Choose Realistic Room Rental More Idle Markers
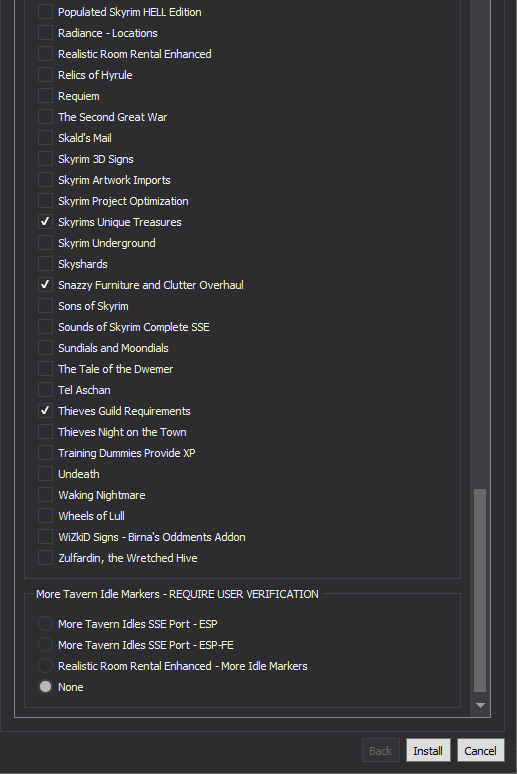 pyautogui.click(x=45, y=666)
